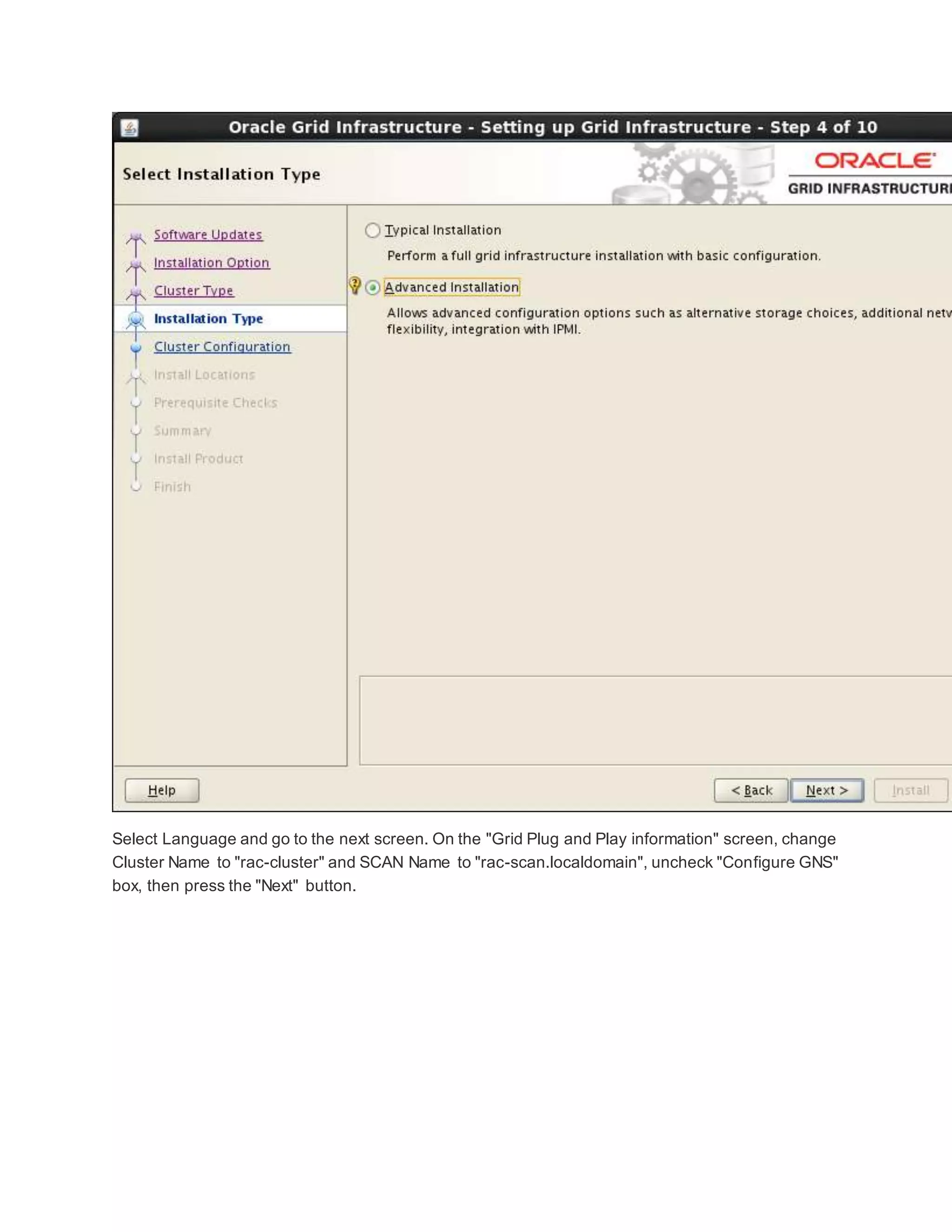
Task: Click the Install Locations step label
Action: coord(204,375)
